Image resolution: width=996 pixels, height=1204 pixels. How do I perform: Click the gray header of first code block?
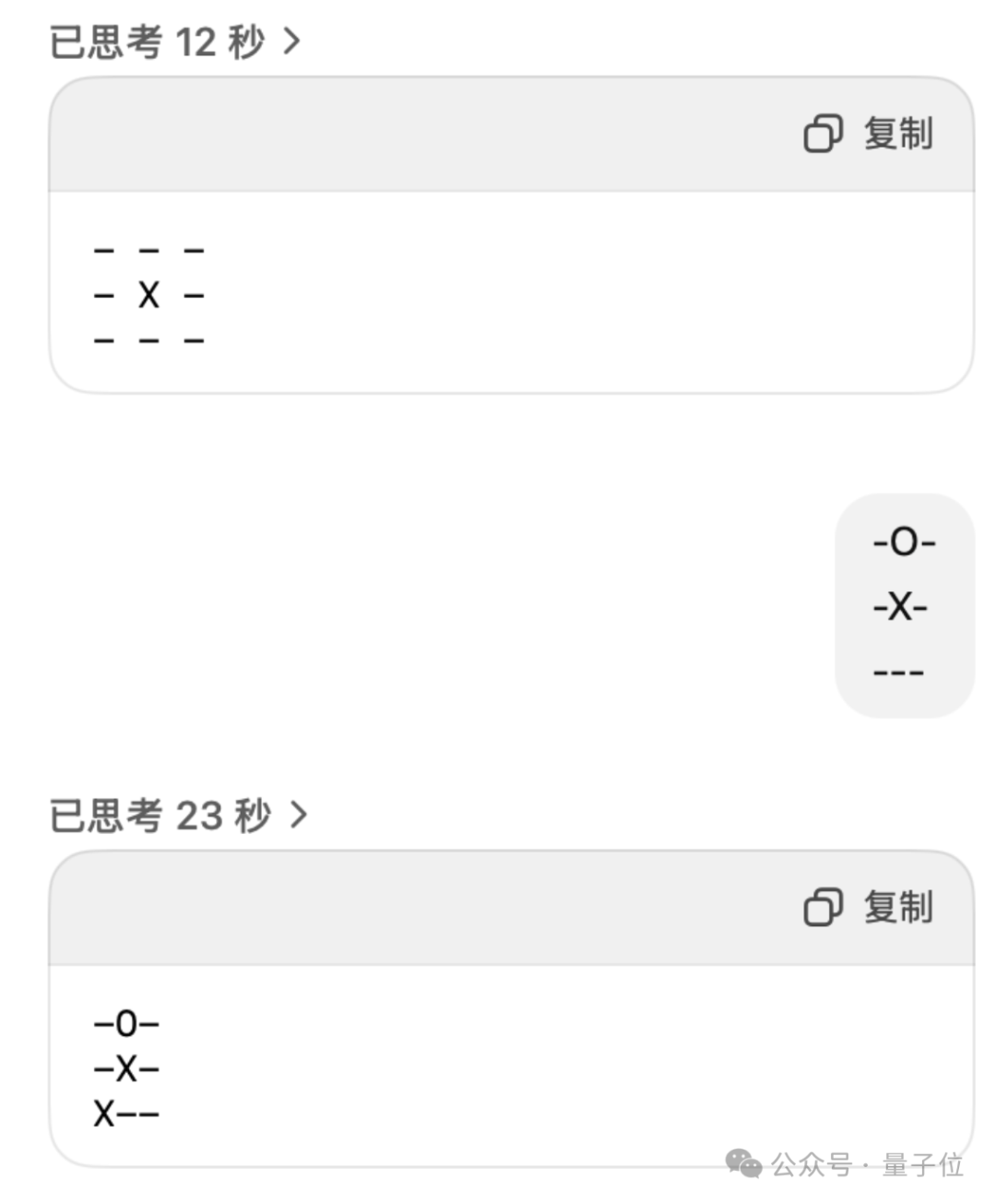(x=511, y=135)
